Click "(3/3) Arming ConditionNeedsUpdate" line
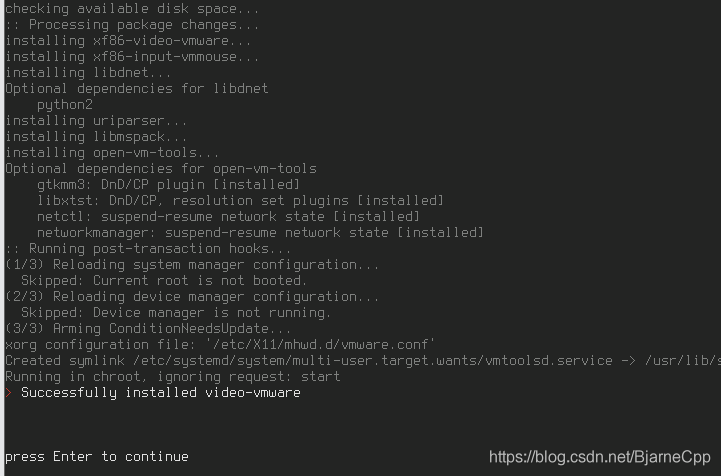 coord(149,329)
